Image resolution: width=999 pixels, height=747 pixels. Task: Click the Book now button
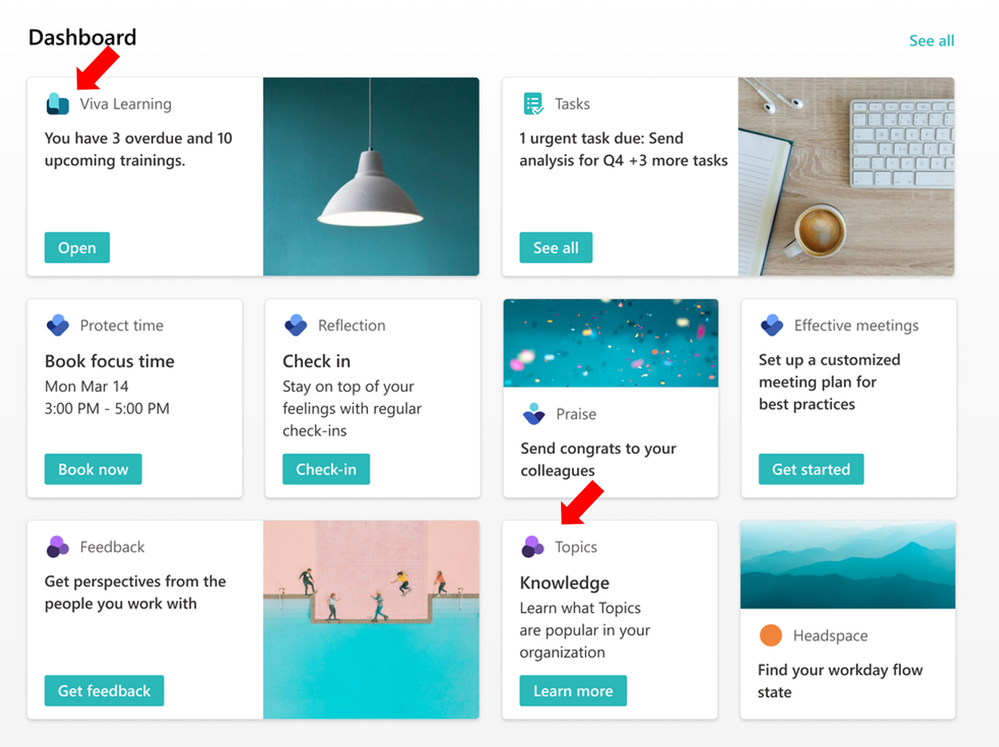point(93,469)
